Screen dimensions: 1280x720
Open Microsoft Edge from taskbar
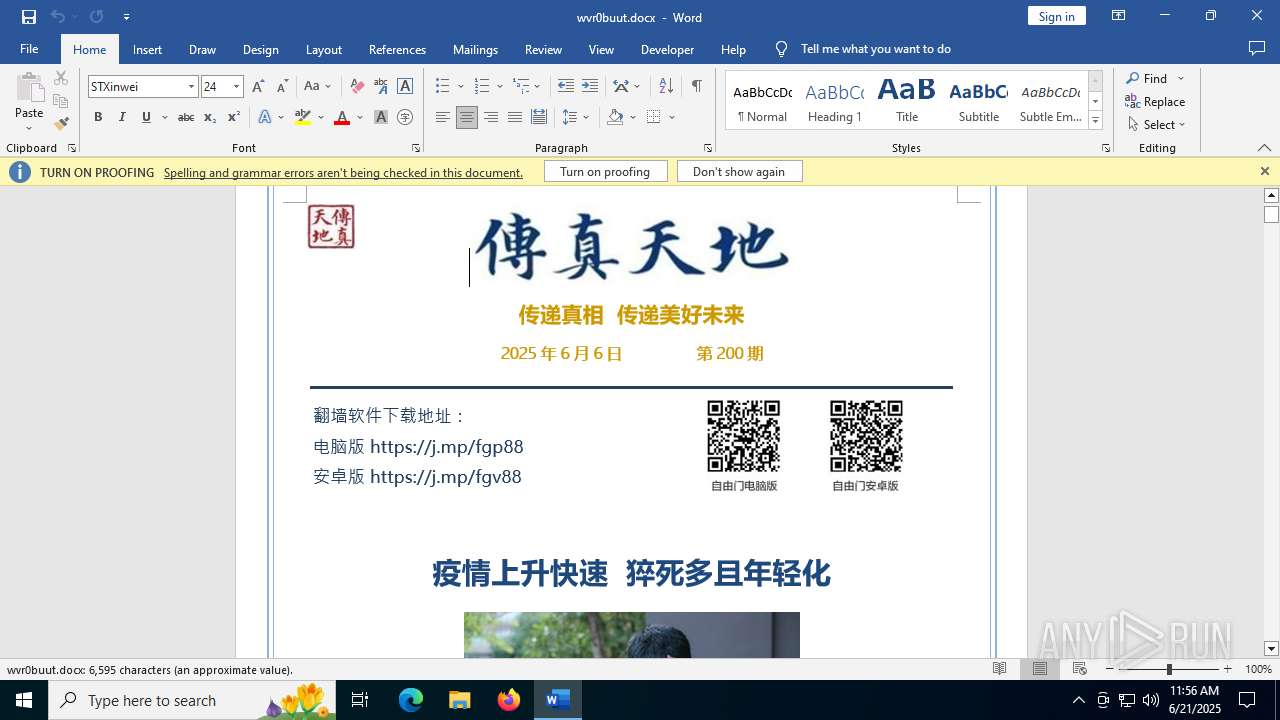point(411,700)
